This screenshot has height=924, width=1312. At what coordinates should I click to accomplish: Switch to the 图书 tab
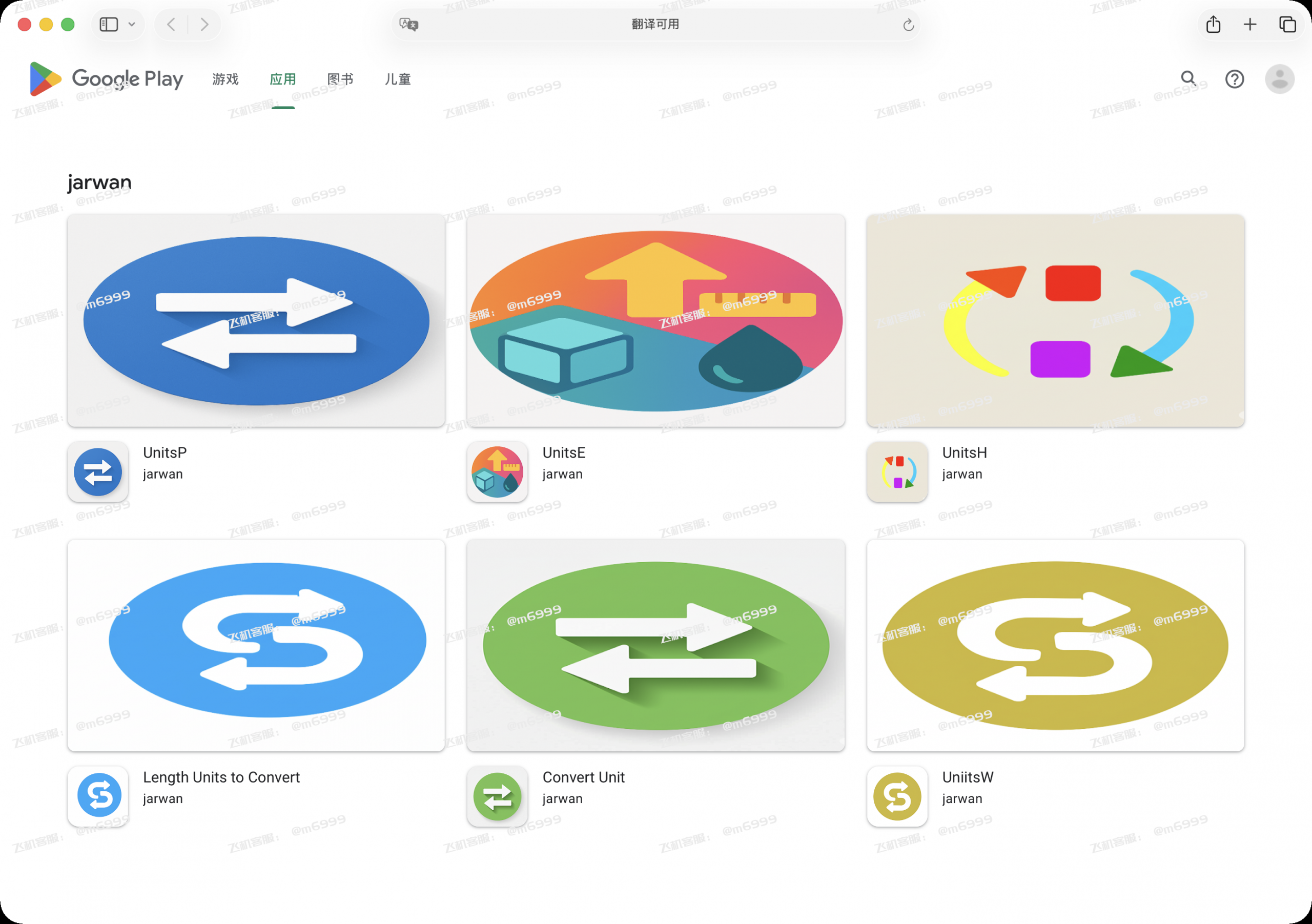tap(340, 79)
